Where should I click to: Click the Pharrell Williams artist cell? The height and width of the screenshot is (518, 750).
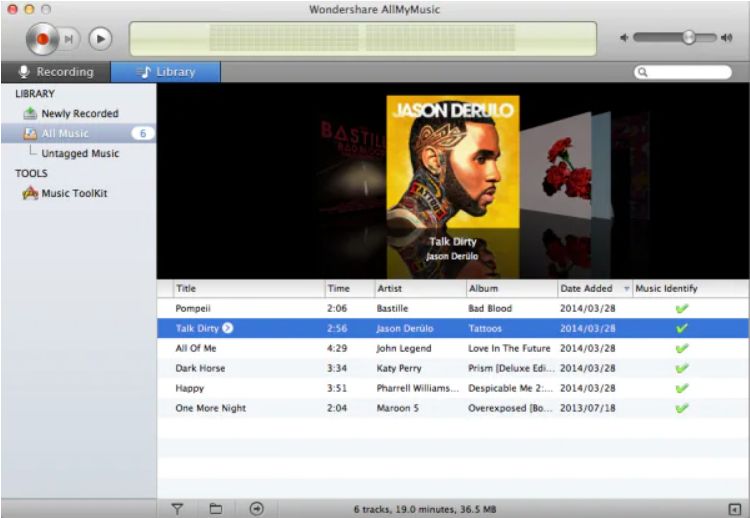click(x=418, y=388)
